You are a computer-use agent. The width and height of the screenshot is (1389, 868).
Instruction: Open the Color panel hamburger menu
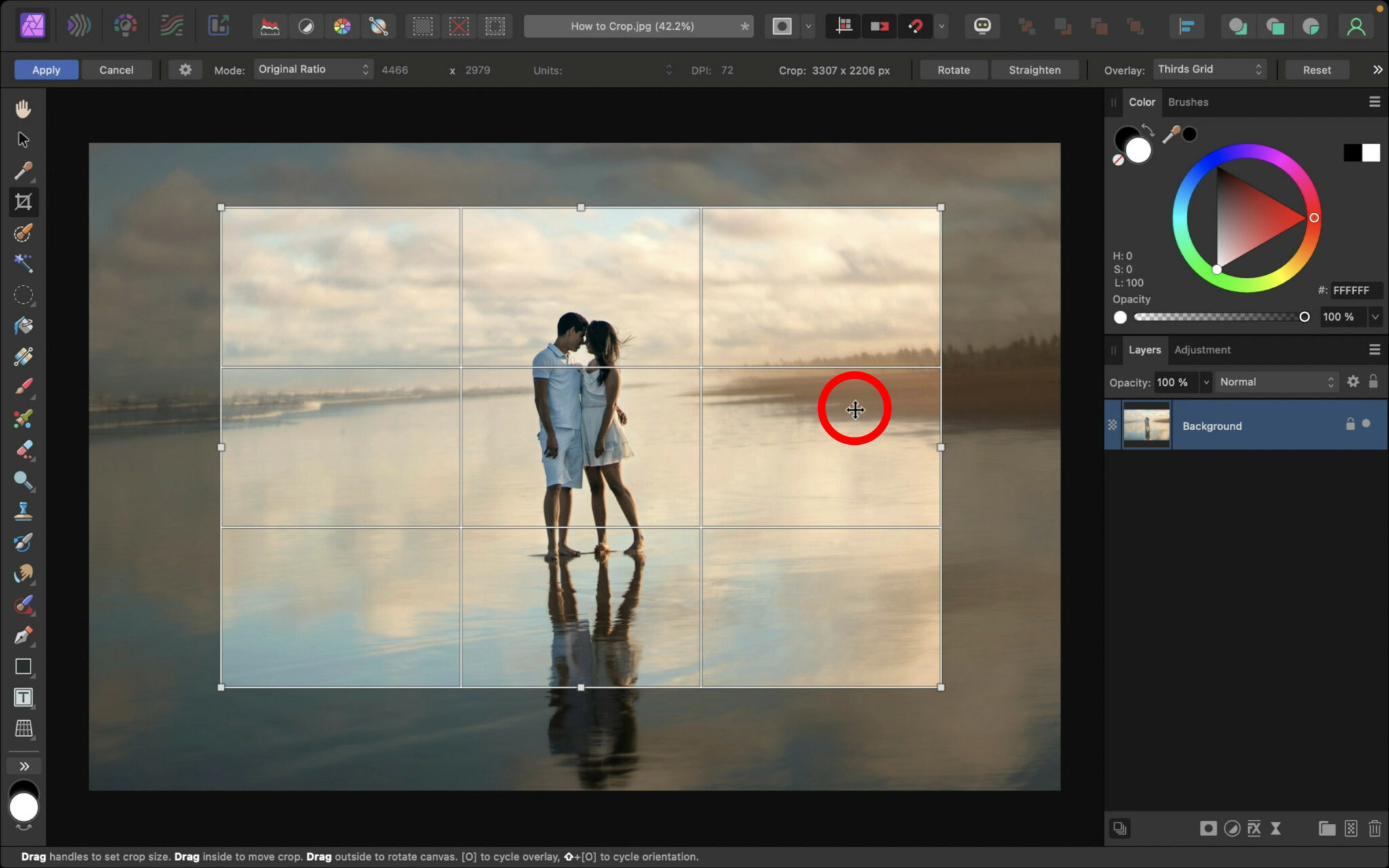(1374, 102)
